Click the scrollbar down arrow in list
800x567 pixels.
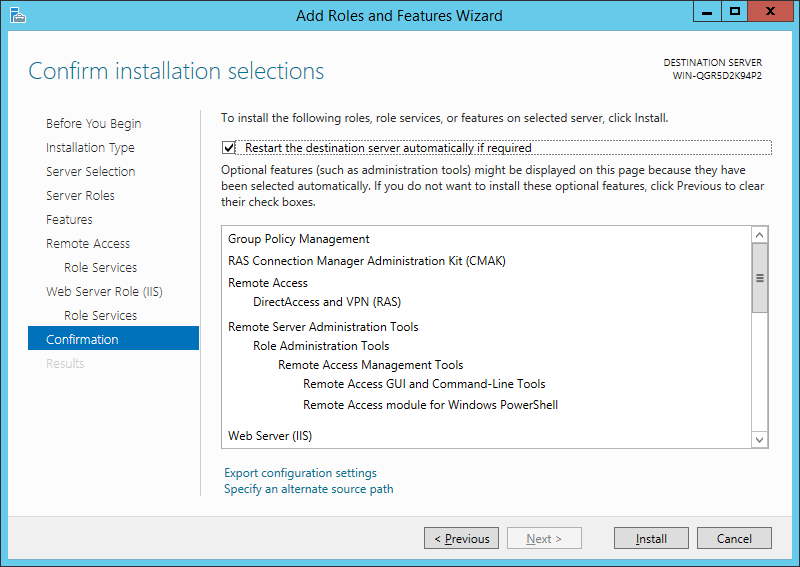(x=759, y=439)
